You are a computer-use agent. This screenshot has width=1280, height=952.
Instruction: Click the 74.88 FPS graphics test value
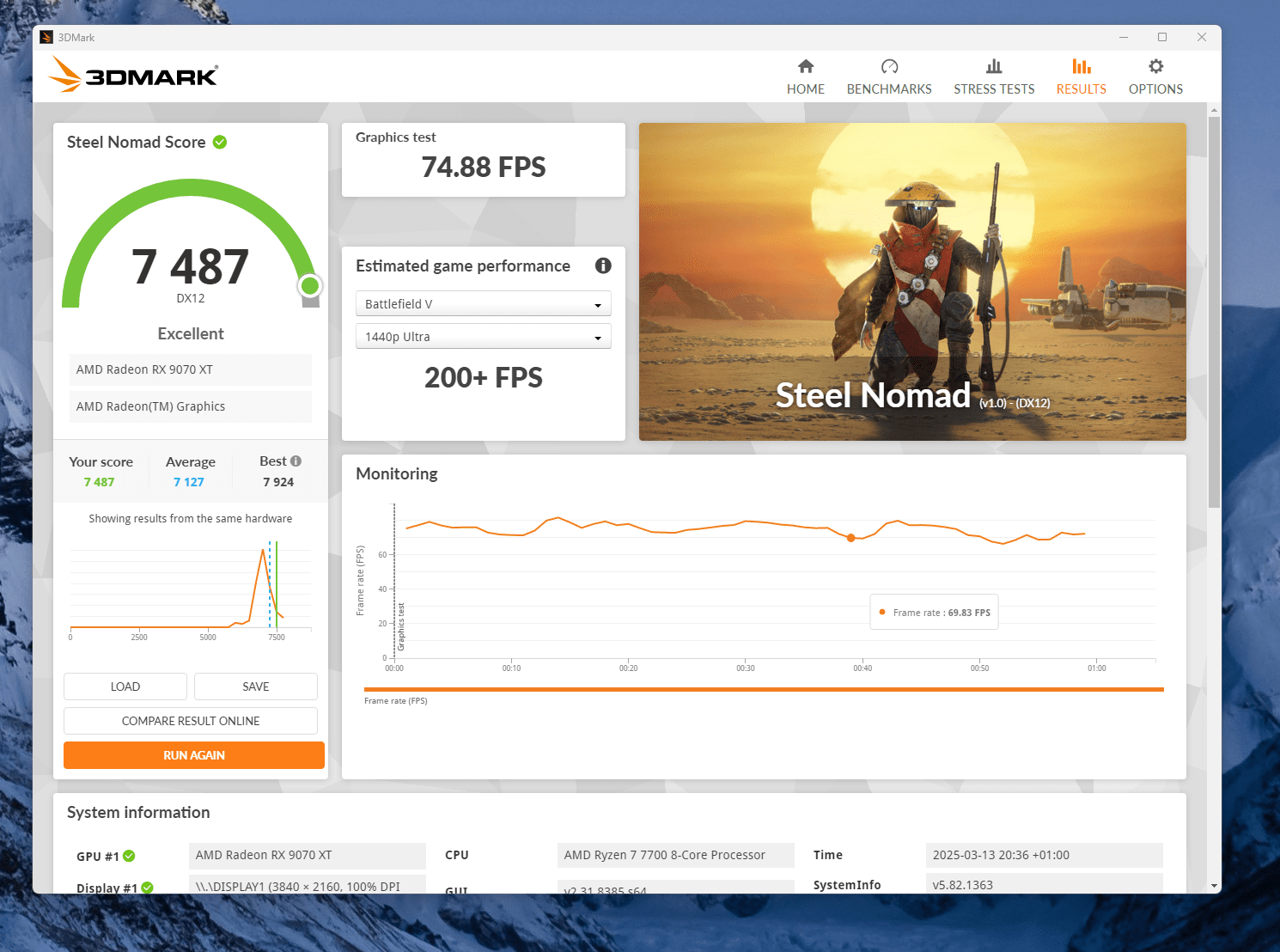point(484,167)
